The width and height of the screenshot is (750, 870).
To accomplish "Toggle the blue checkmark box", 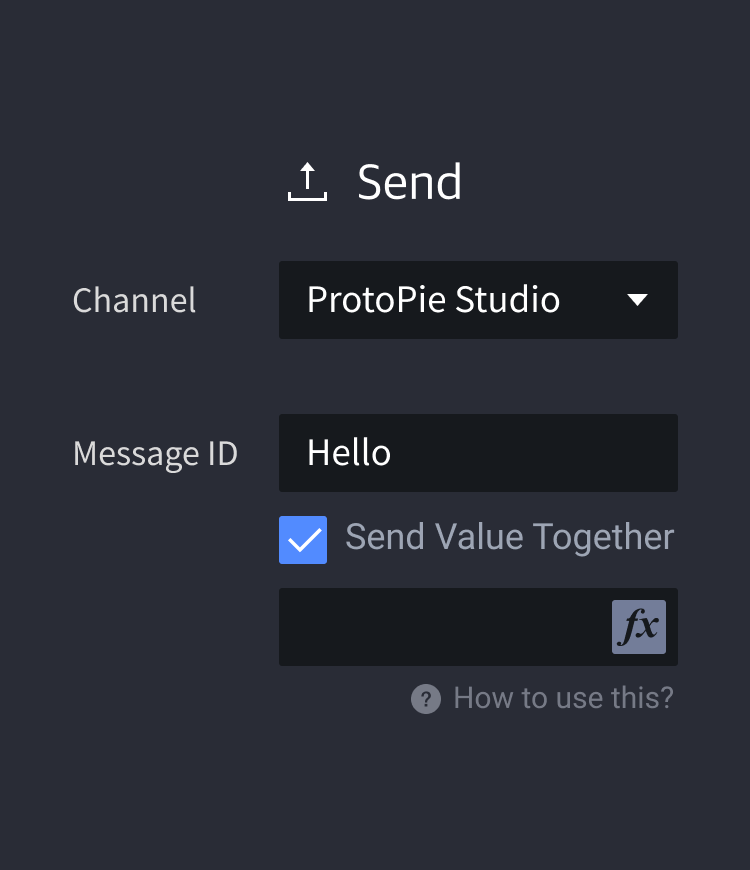I will tap(303, 540).
